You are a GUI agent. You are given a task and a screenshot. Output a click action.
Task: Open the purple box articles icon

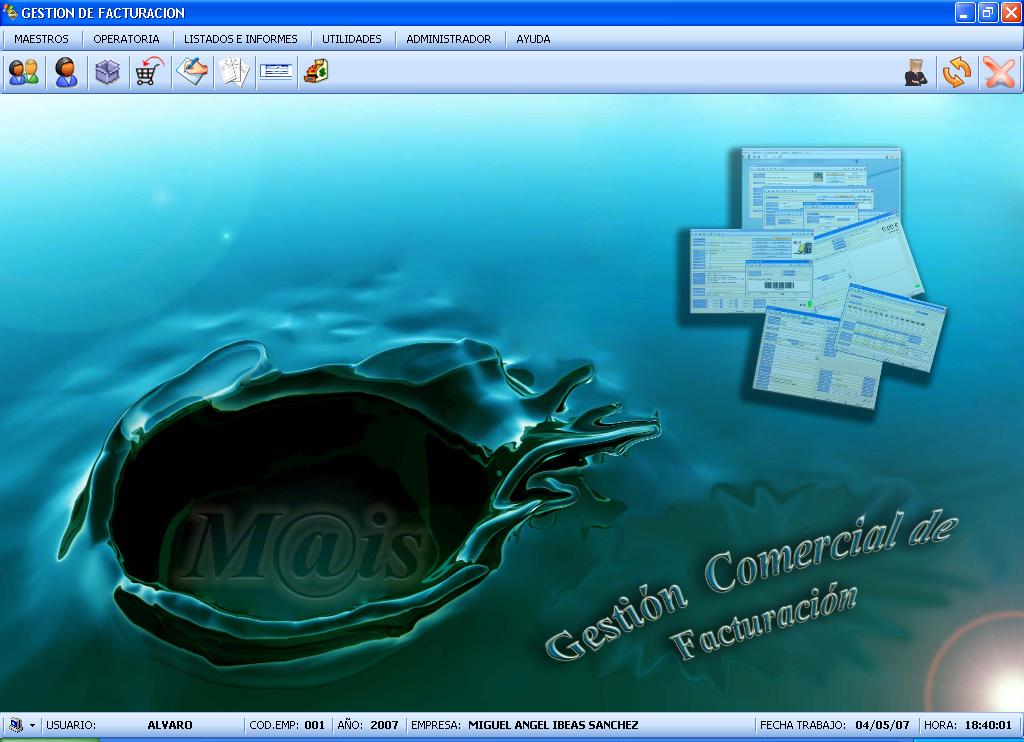(108, 73)
